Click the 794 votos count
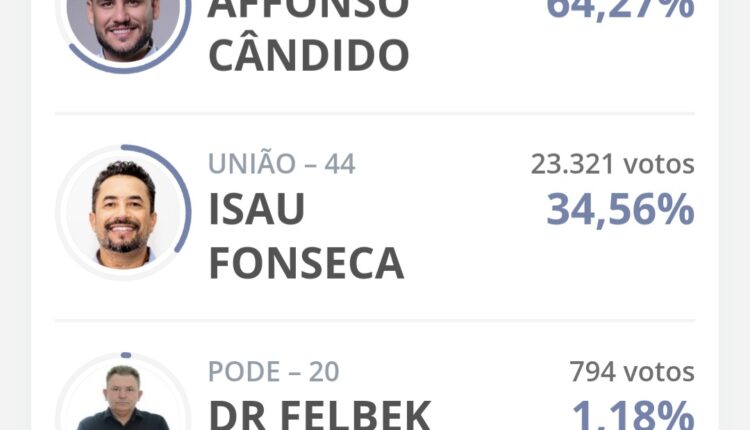Viewport: 750px width, 430px height. (x=632, y=372)
